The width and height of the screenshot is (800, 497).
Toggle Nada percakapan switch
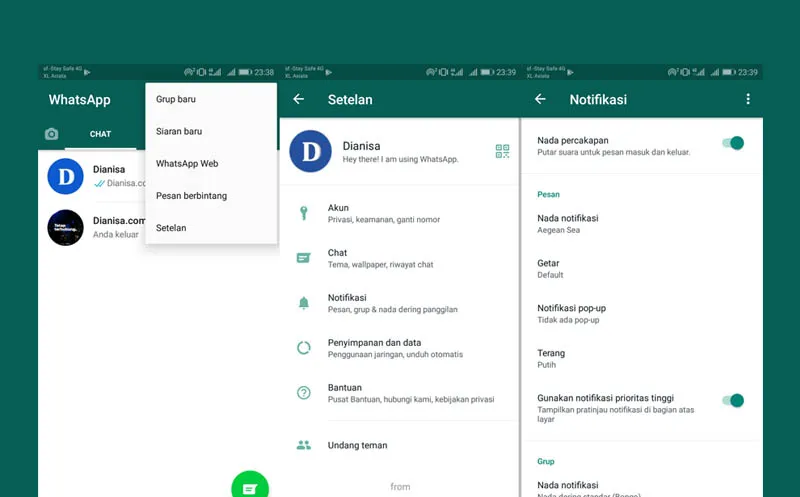pyautogui.click(x=734, y=144)
